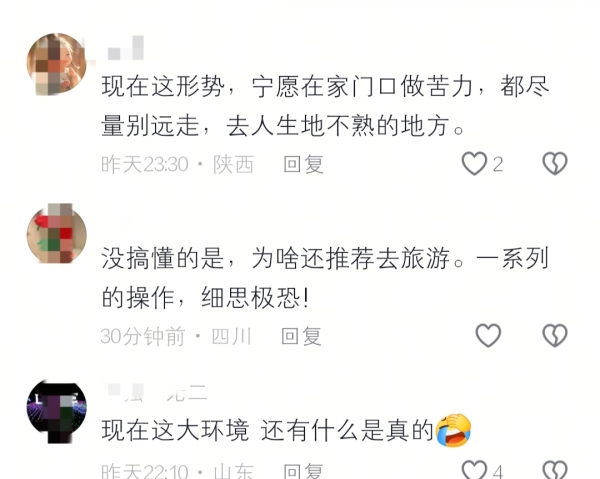The height and width of the screenshot is (479, 600).
Task: Dislike the Shaanxi comment via broken heart
Action: [555, 164]
